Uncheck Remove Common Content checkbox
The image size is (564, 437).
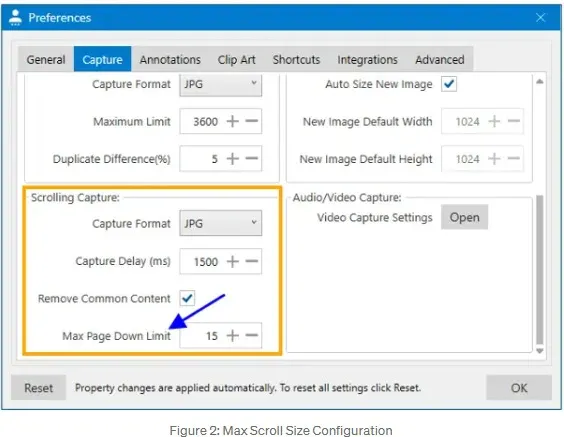coord(187,298)
